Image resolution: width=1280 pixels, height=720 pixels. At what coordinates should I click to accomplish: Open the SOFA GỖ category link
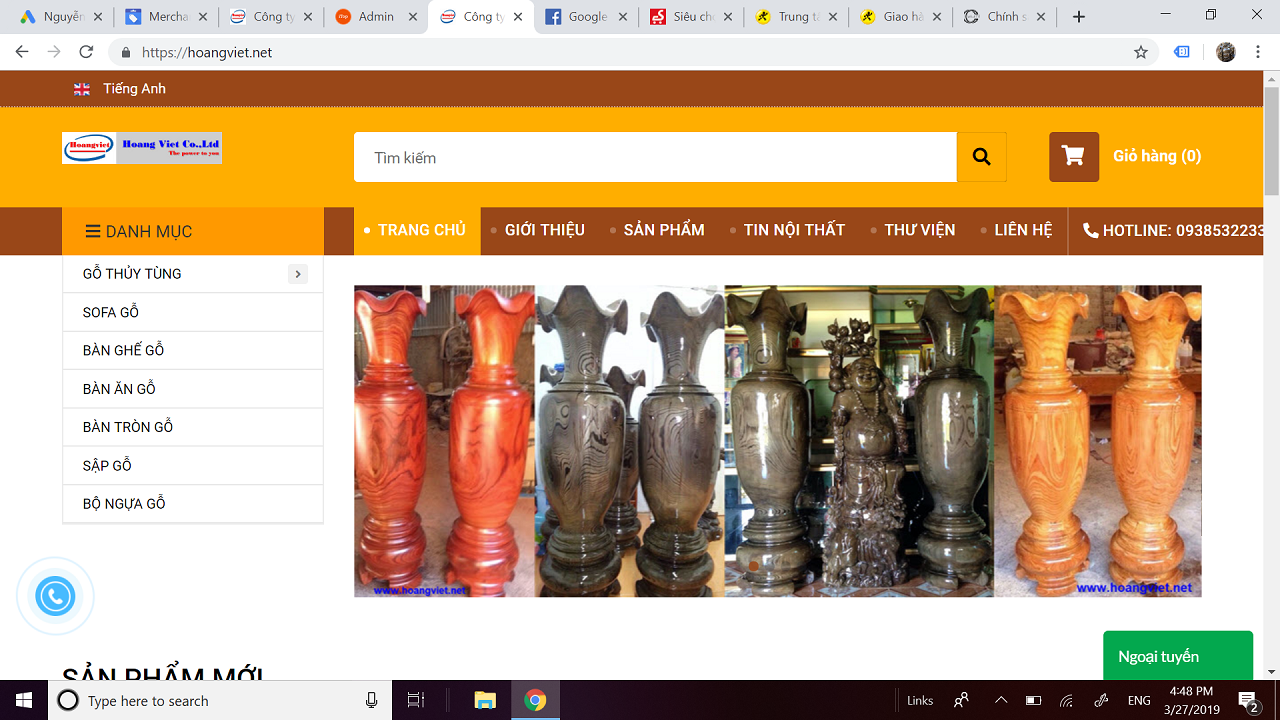tap(111, 312)
